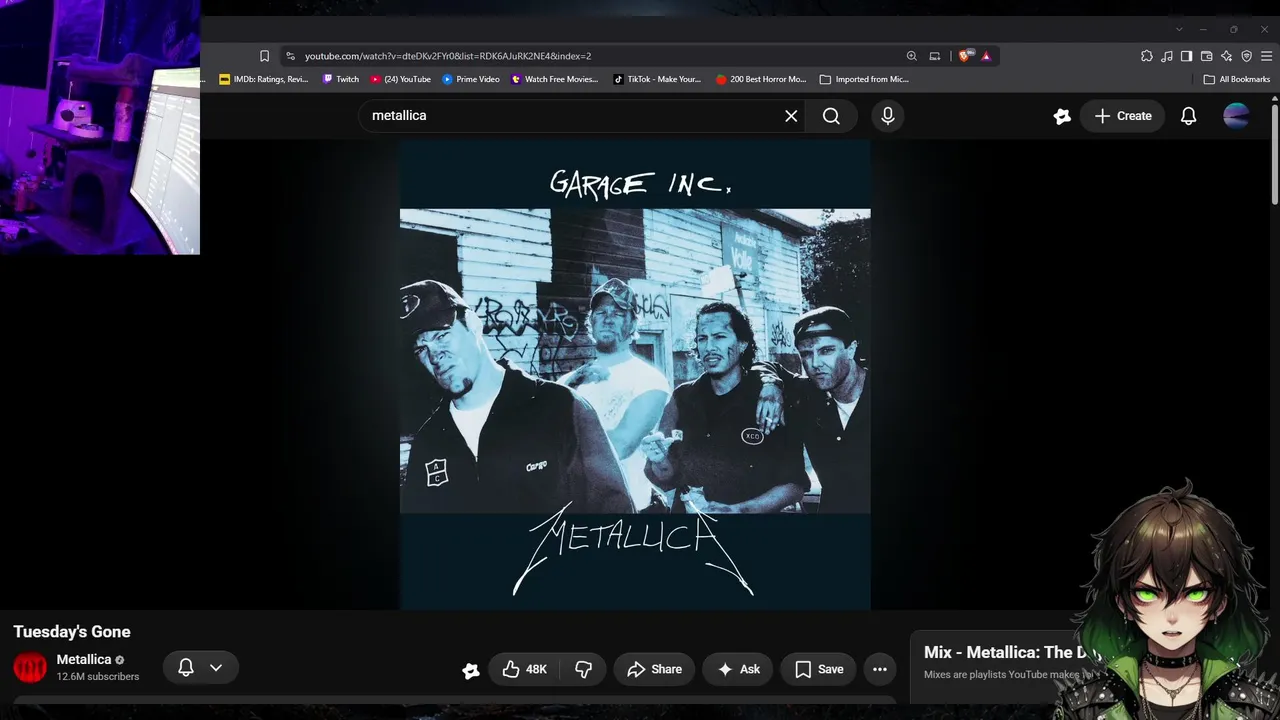
Task: Toggle the browser sidebar panel icon
Action: [x=1187, y=56]
